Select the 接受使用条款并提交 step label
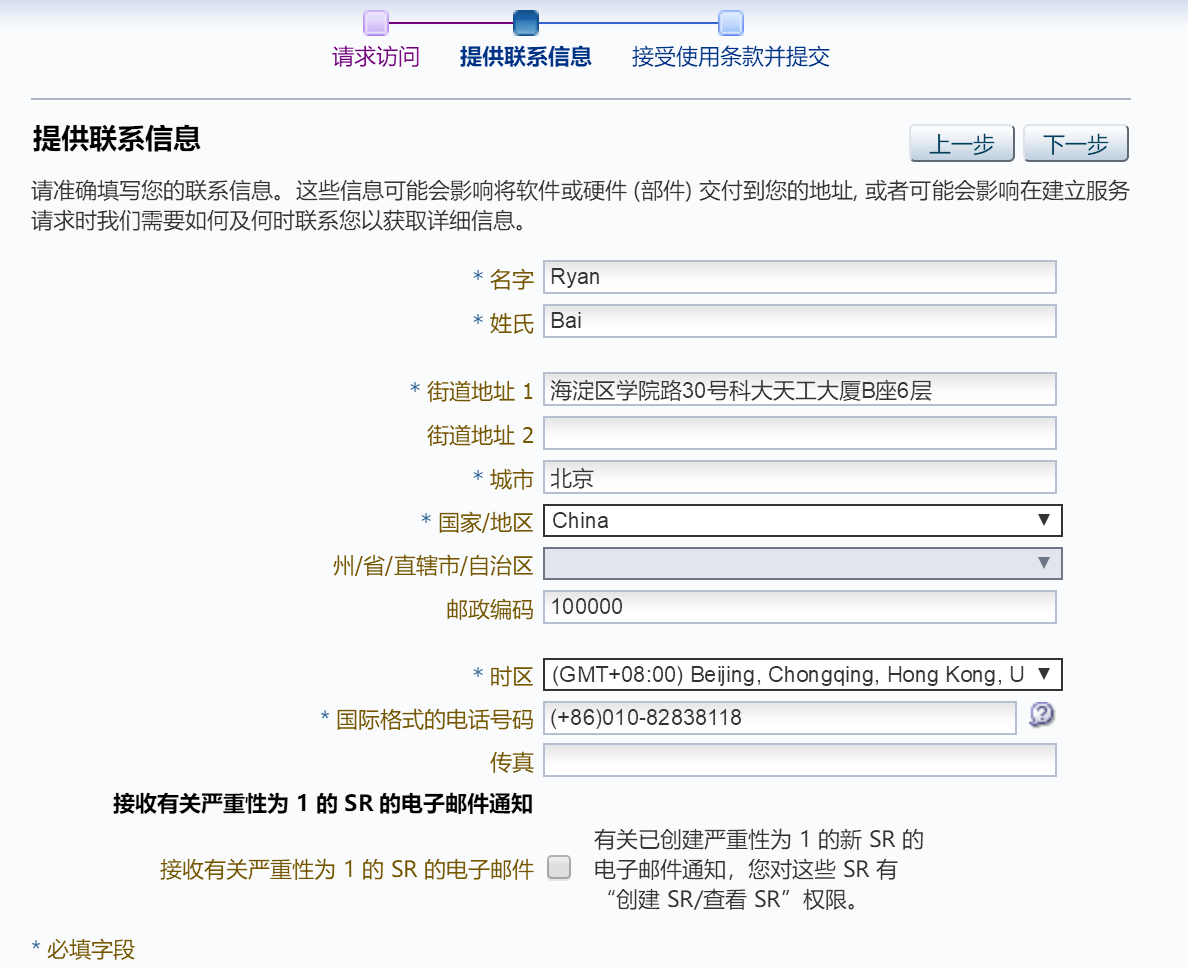The height and width of the screenshot is (967, 1188). coord(729,56)
